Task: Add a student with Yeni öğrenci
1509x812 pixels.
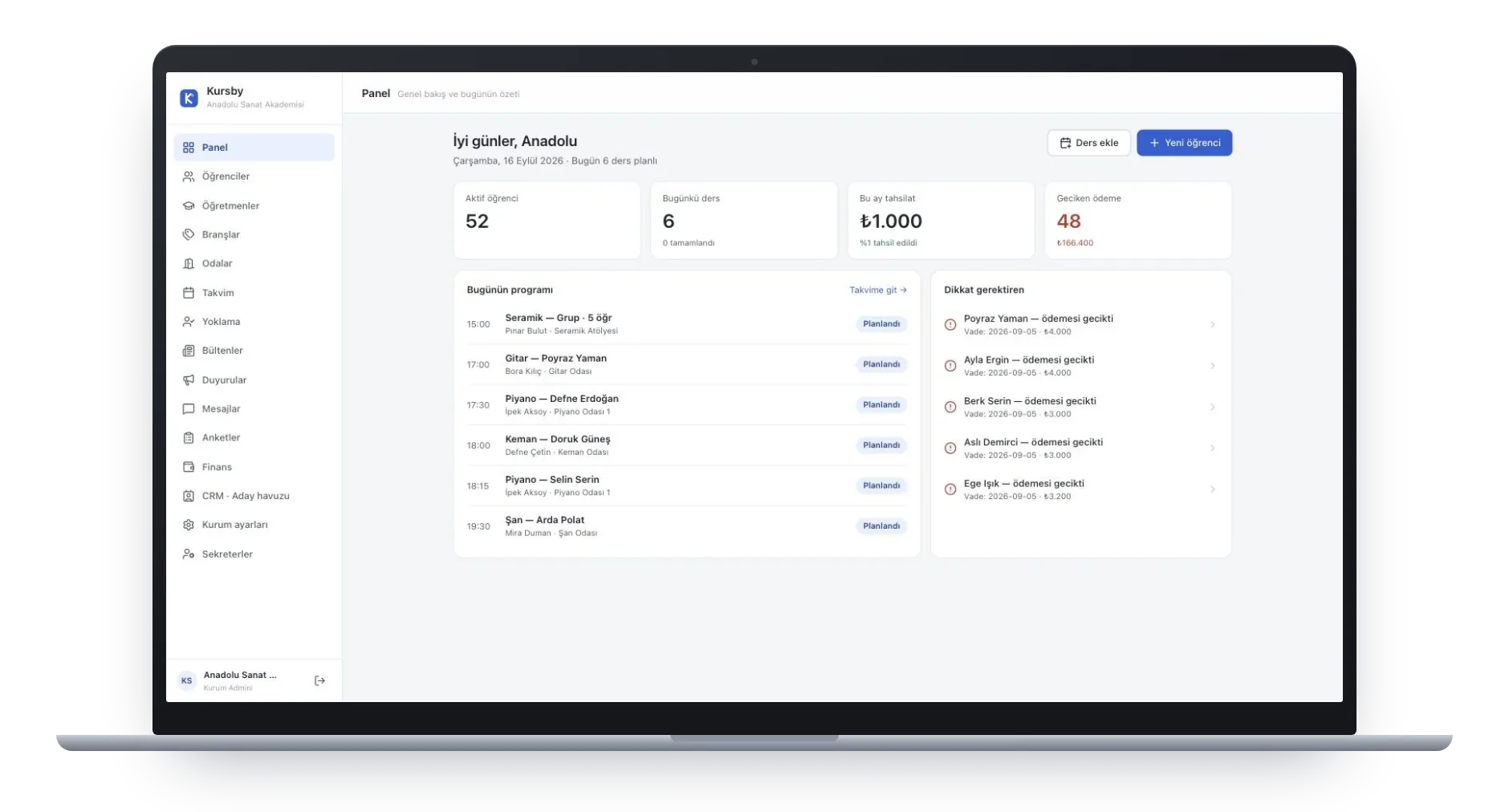Action: [1184, 143]
